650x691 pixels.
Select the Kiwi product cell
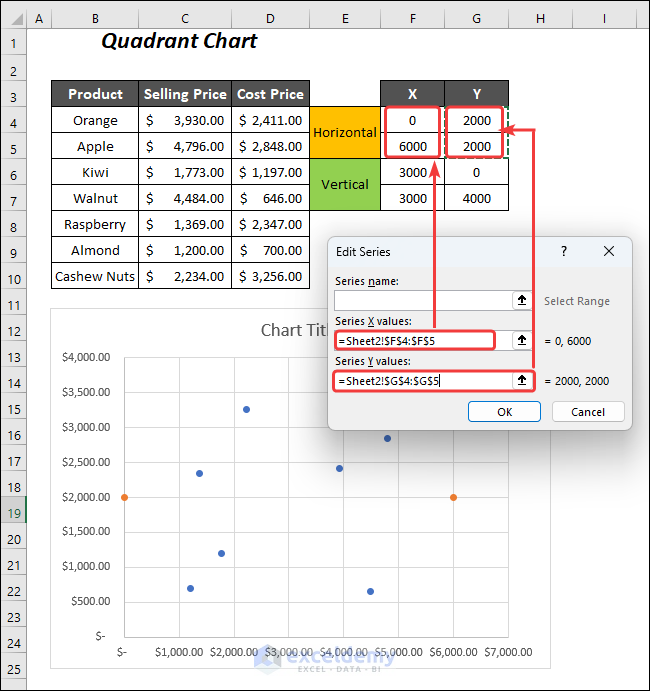[95, 172]
